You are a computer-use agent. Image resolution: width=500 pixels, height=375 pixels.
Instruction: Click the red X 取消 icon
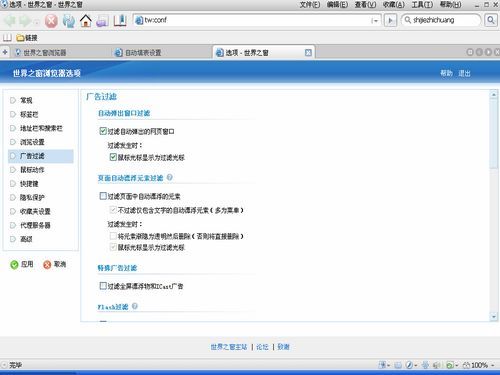[x=47, y=265]
